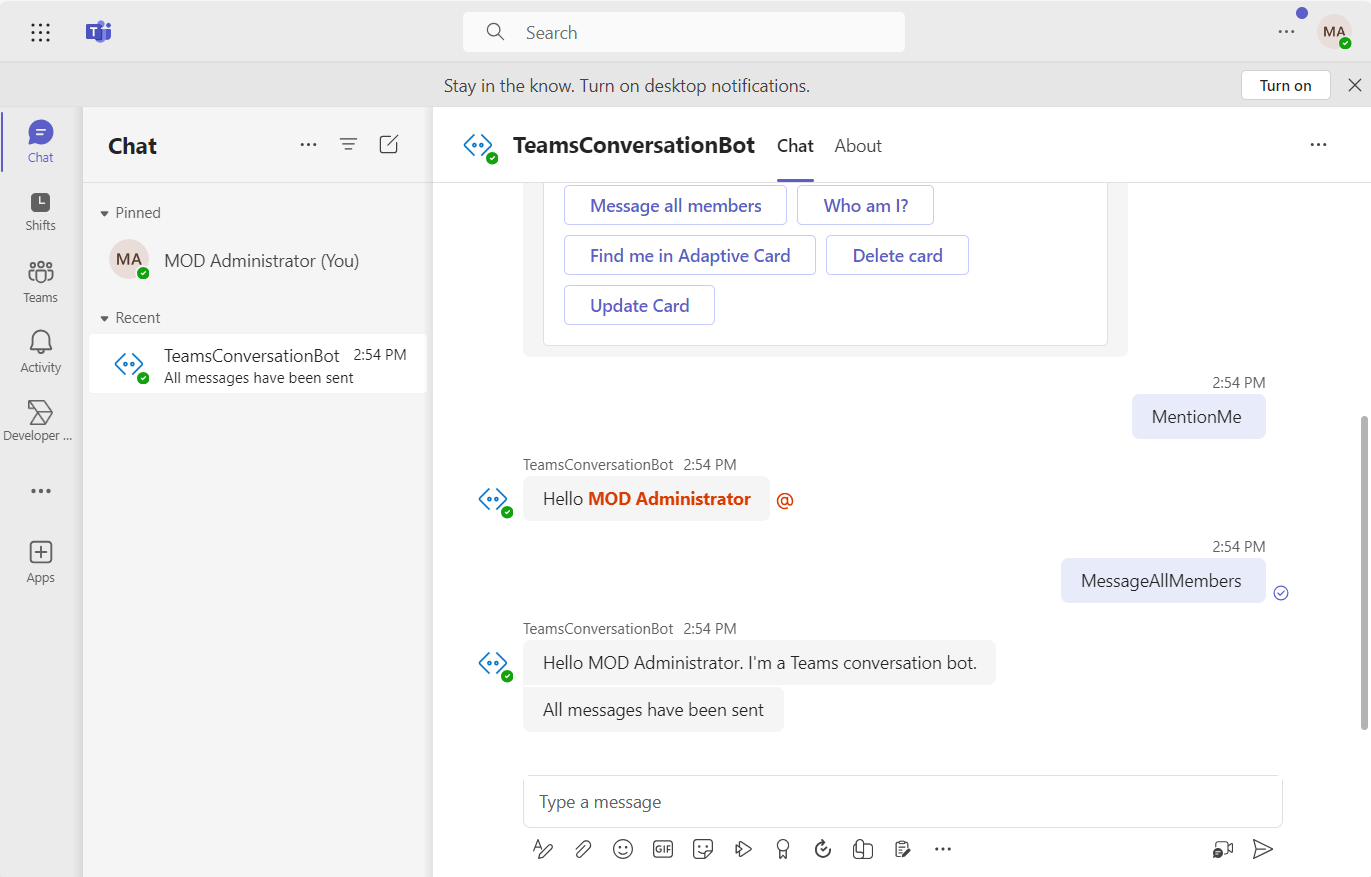Click the MentionMe sent message

1198,417
